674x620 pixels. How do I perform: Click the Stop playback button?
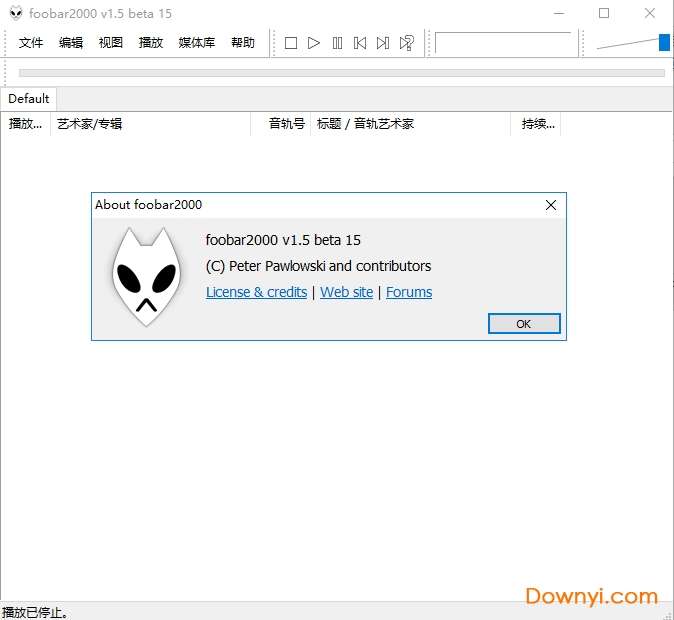pos(291,43)
